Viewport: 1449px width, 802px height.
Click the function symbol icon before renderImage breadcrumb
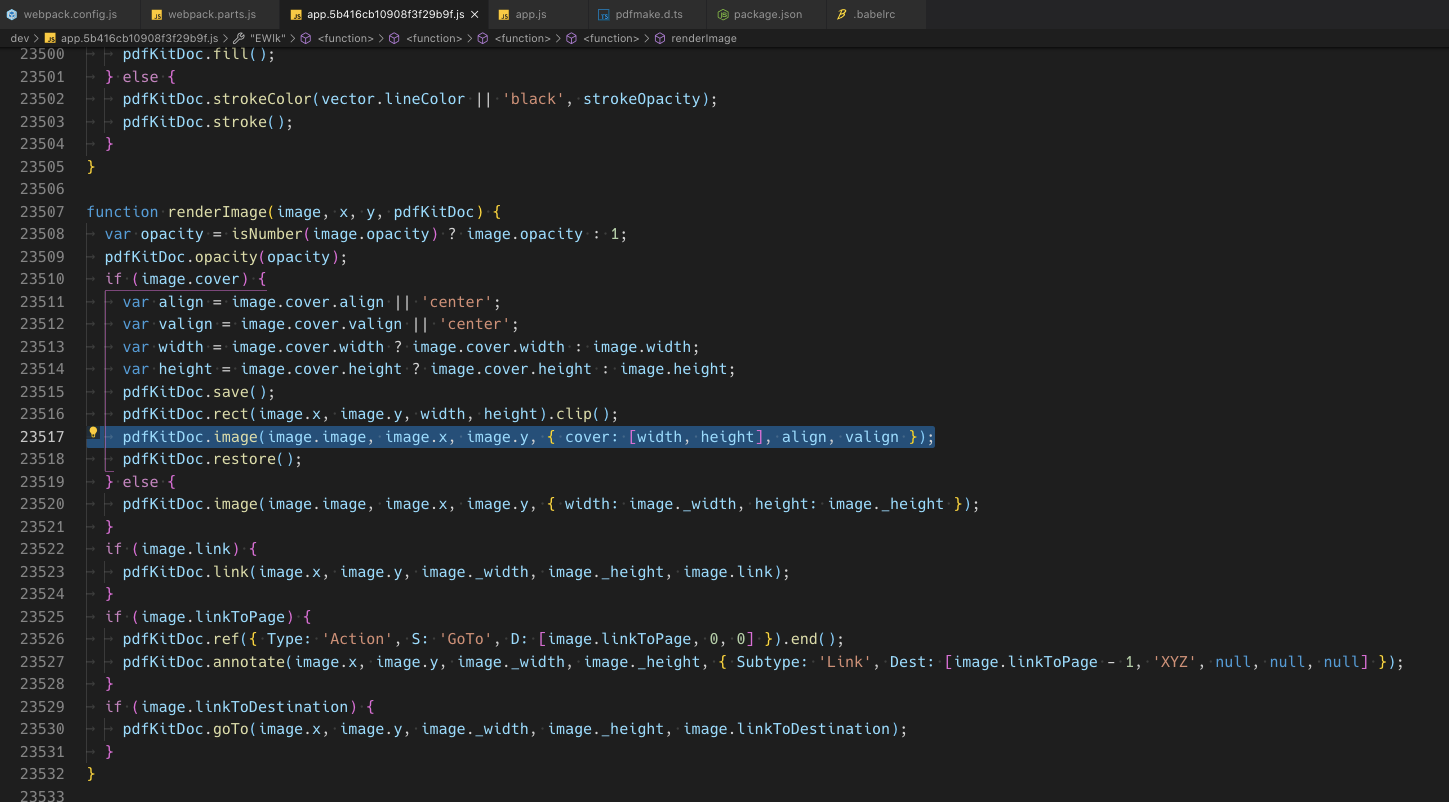[660, 38]
